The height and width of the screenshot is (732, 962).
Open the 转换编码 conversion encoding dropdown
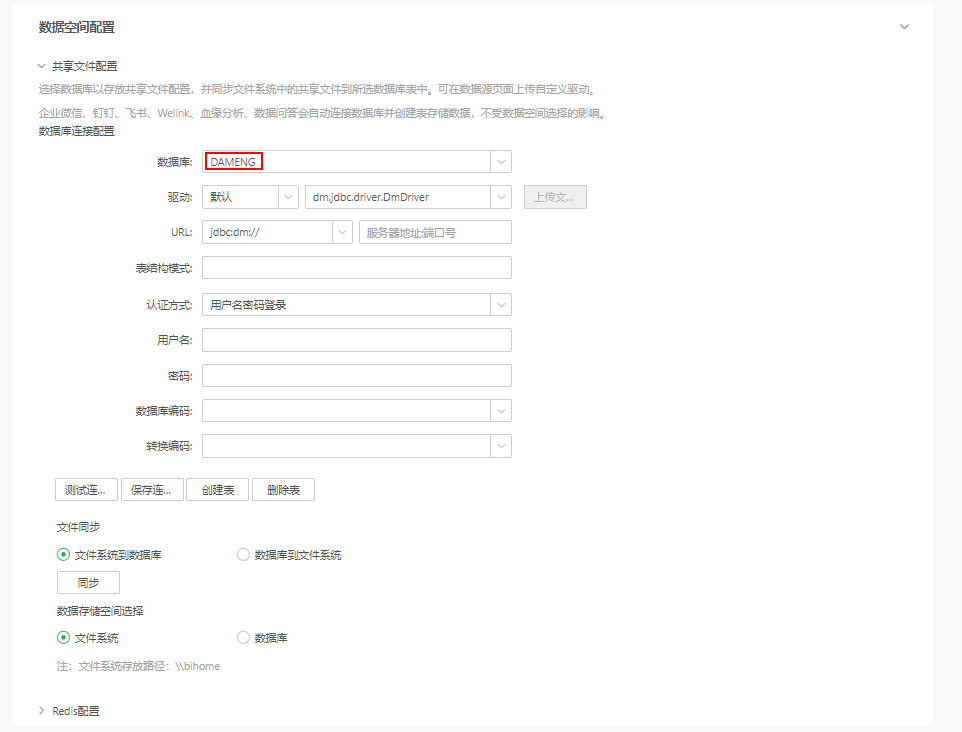(500, 445)
